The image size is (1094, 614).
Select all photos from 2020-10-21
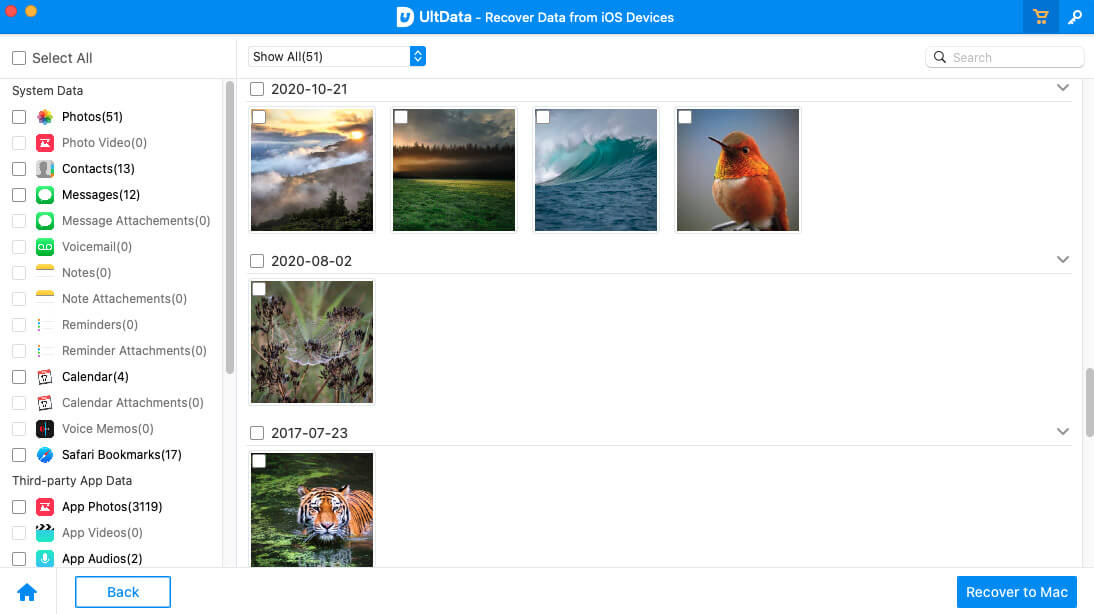pos(257,89)
